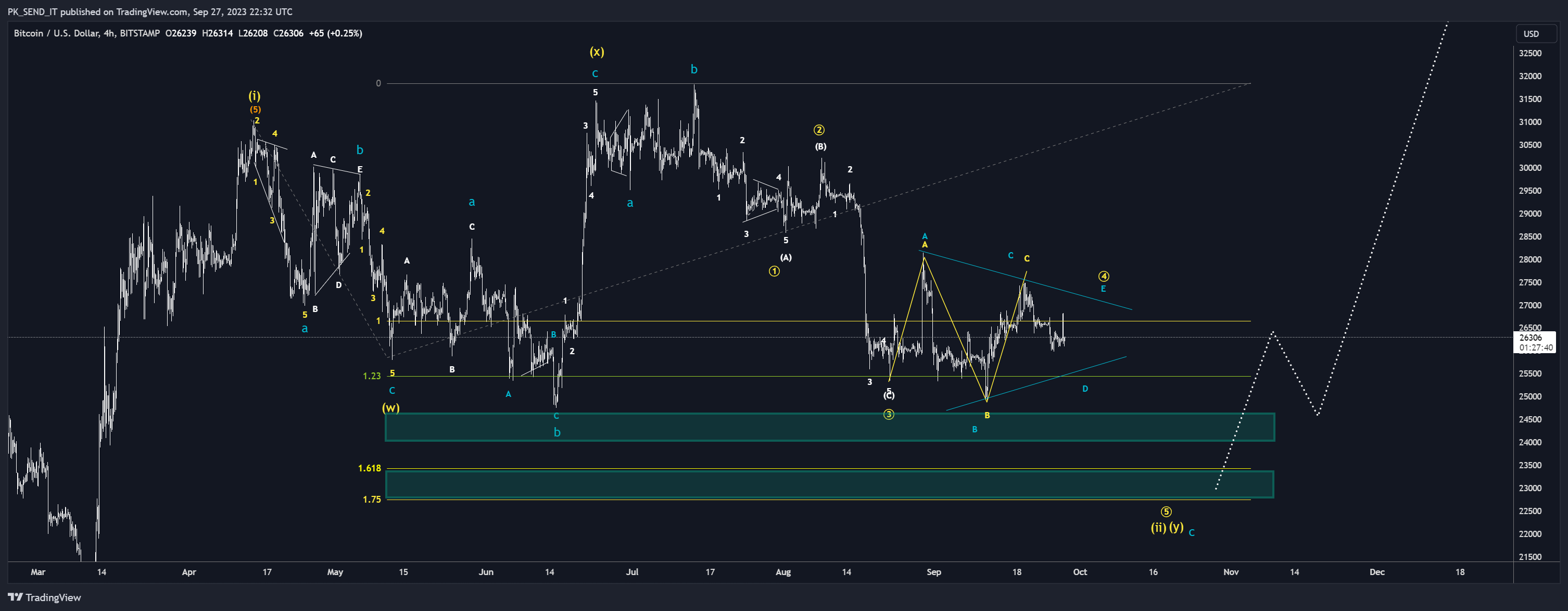Click the Oct date on time axis
The height and width of the screenshot is (611, 1568).
tap(1080, 571)
